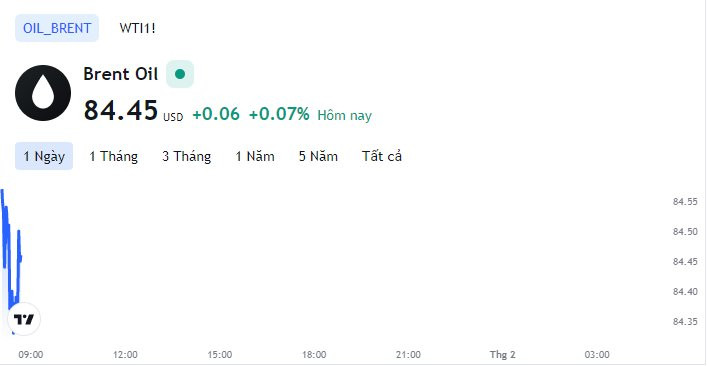
Task: Click the Brent Oil title link
Action: 120,74
